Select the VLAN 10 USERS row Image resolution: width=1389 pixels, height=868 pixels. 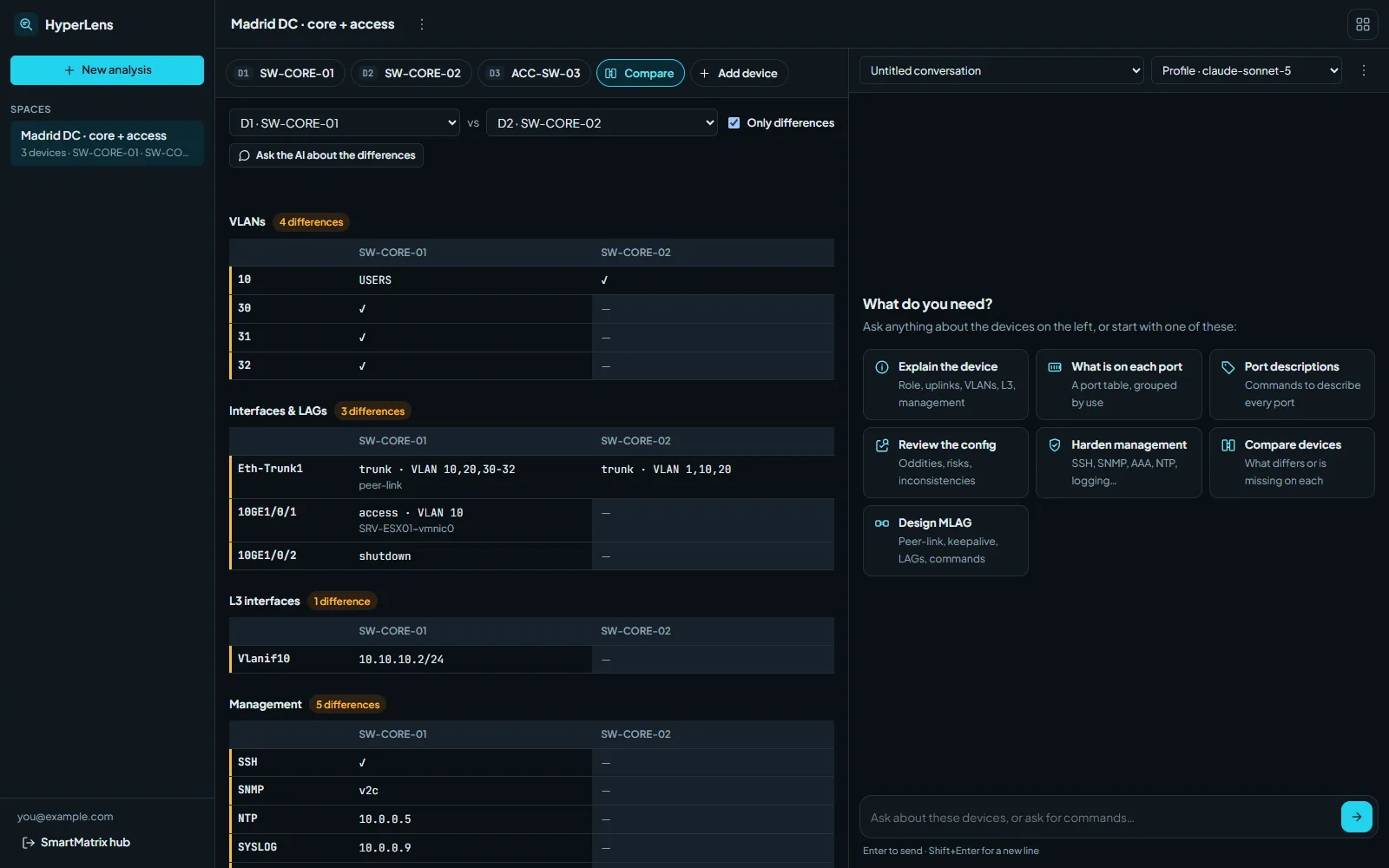coord(531,280)
